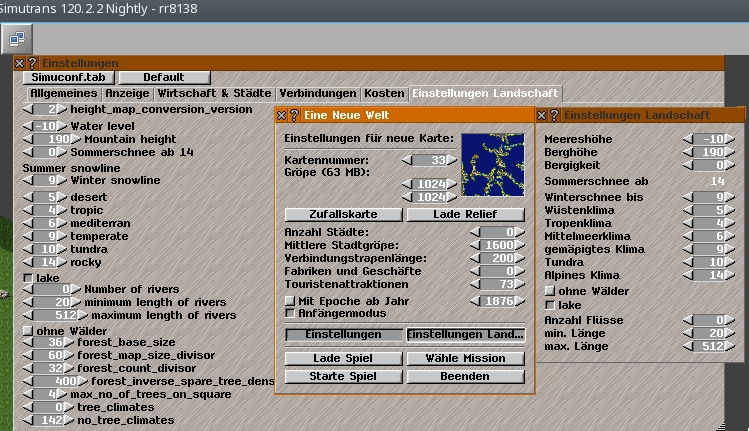Check ohne Wälder in right landscape panel
This screenshot has width=749, height=431.
click(x=549, y=291)
